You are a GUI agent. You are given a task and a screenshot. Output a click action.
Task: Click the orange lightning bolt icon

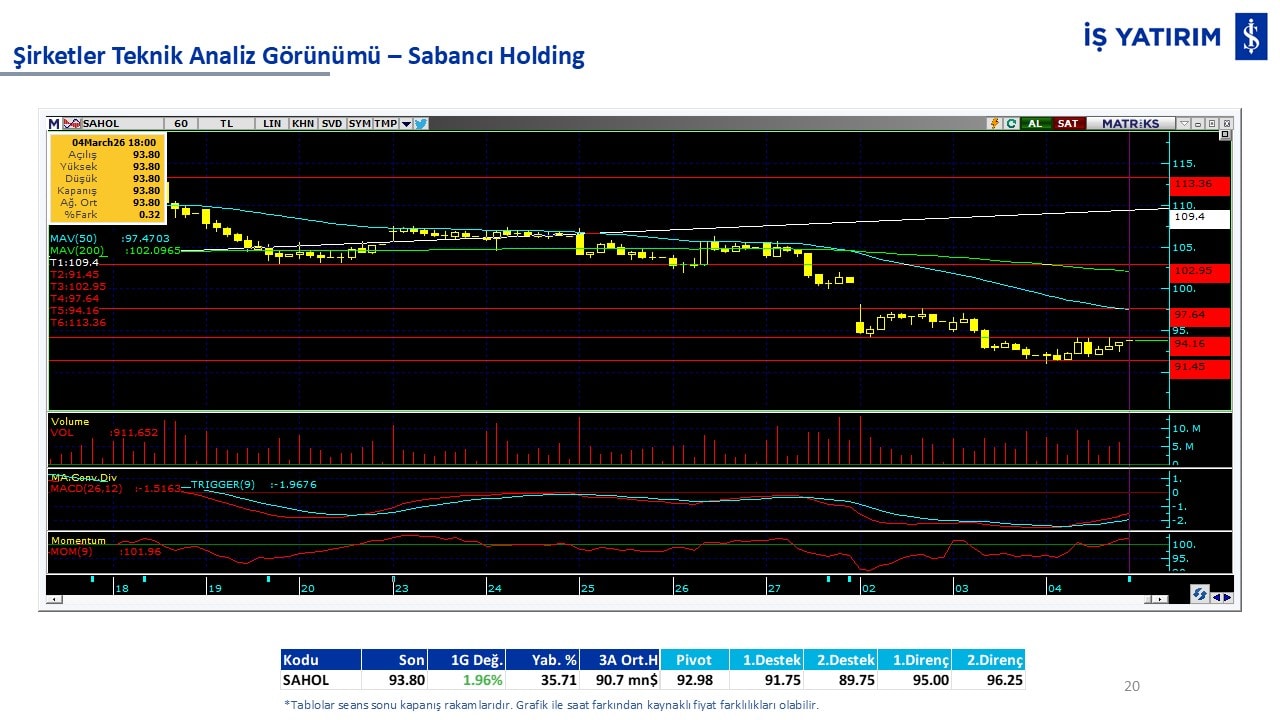[994, 124]
